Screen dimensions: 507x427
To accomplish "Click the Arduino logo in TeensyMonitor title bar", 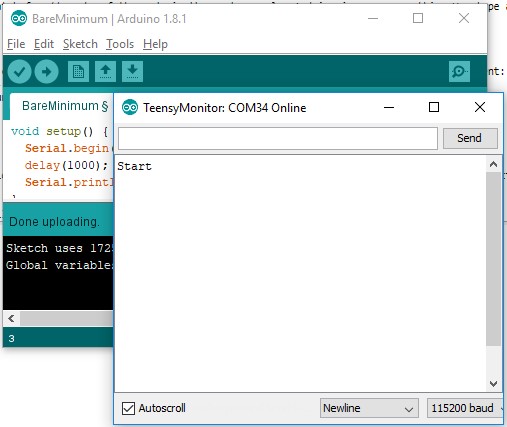I will point(130,107).
